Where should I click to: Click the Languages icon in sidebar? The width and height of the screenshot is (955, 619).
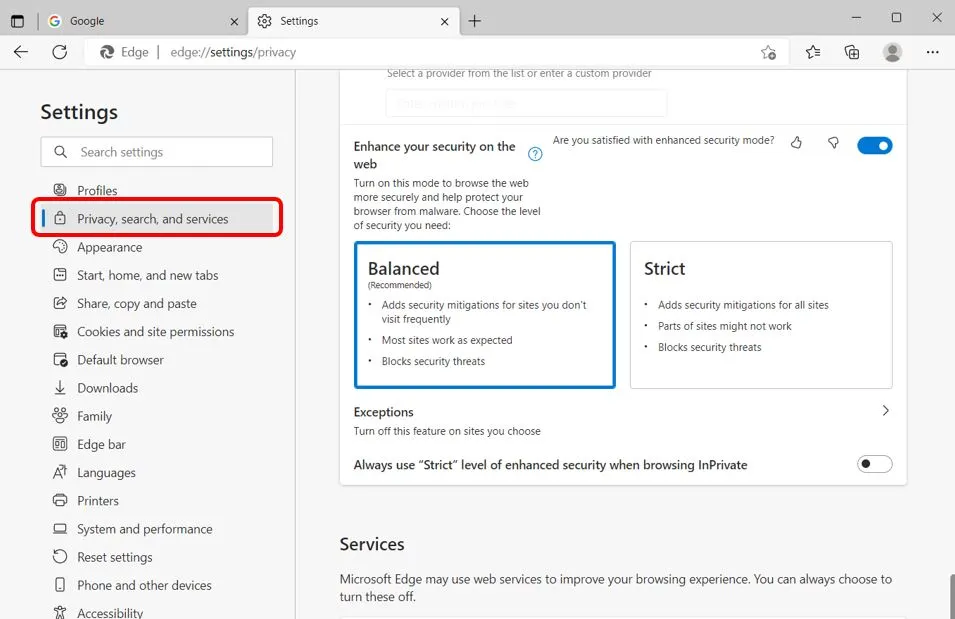[x=60, y=472]
